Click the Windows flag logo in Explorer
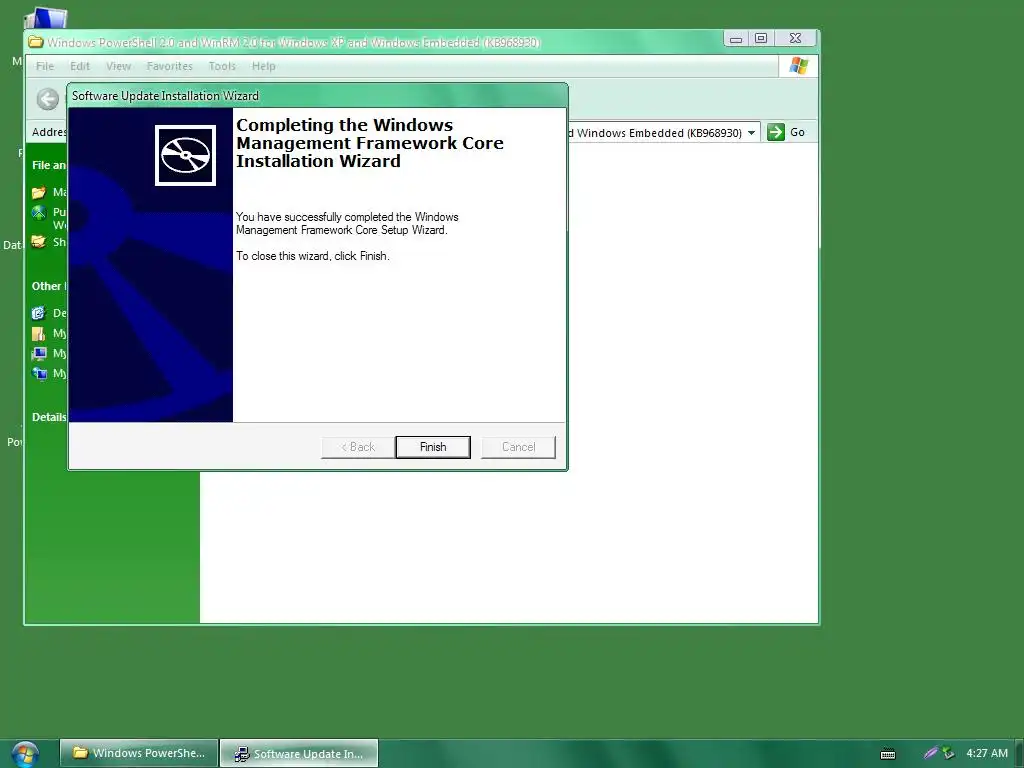The height and width of the screenshot is (768, 1024). tap(799, 66)
